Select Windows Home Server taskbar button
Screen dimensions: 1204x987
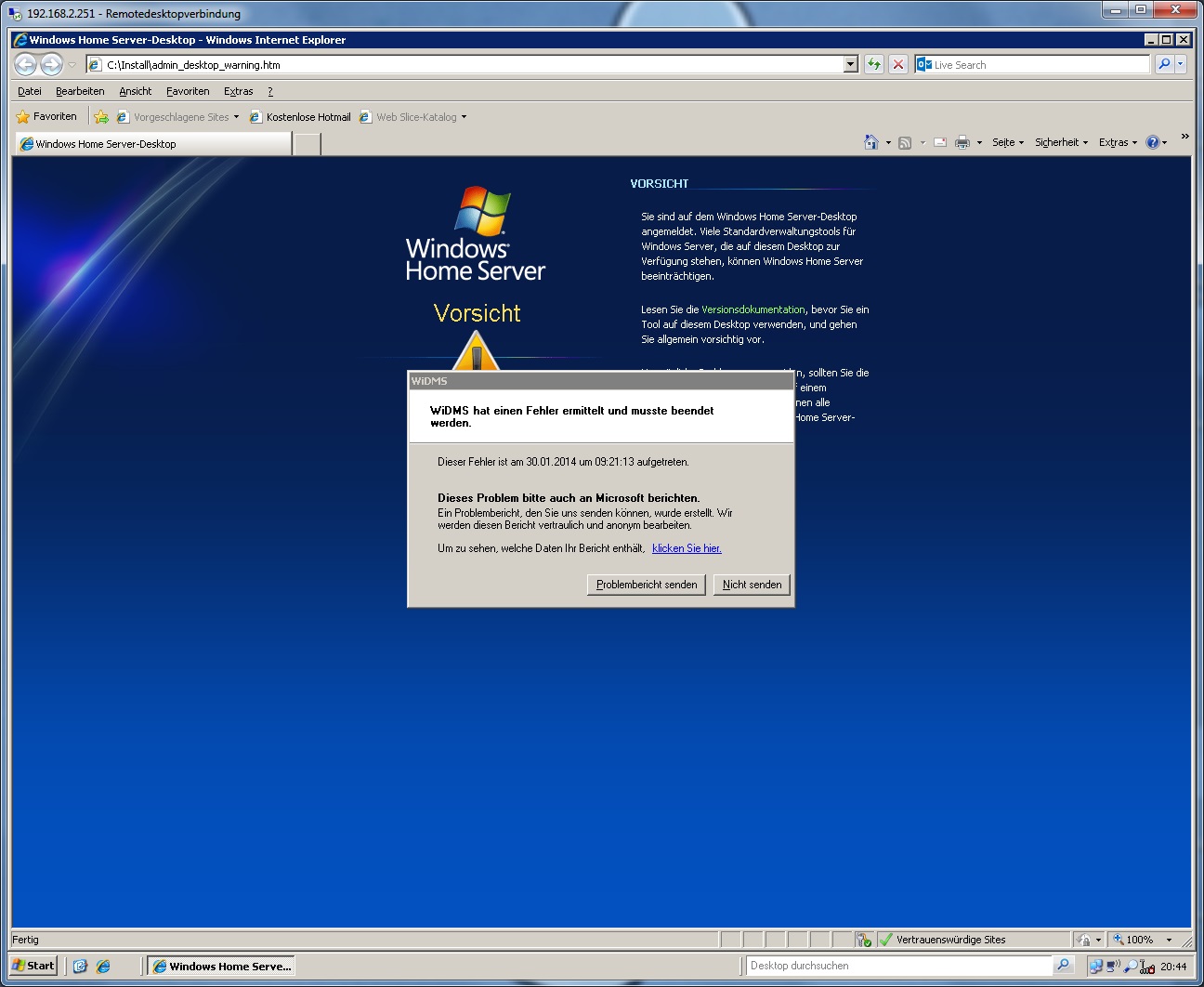pos(221,966)
